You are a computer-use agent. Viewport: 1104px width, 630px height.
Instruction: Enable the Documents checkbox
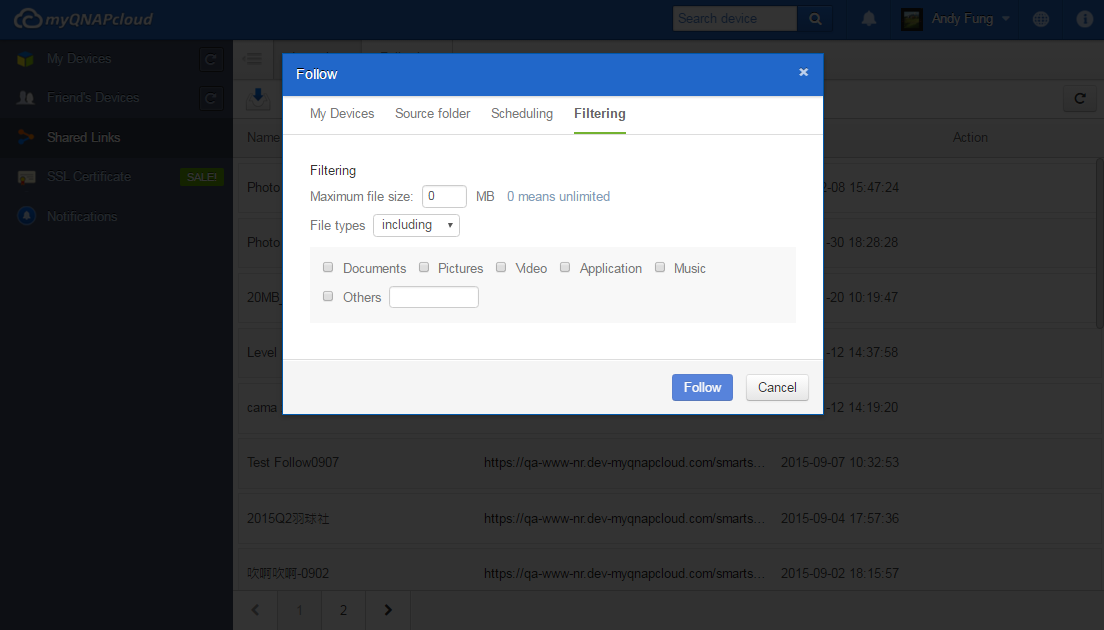tap(328, 268)
